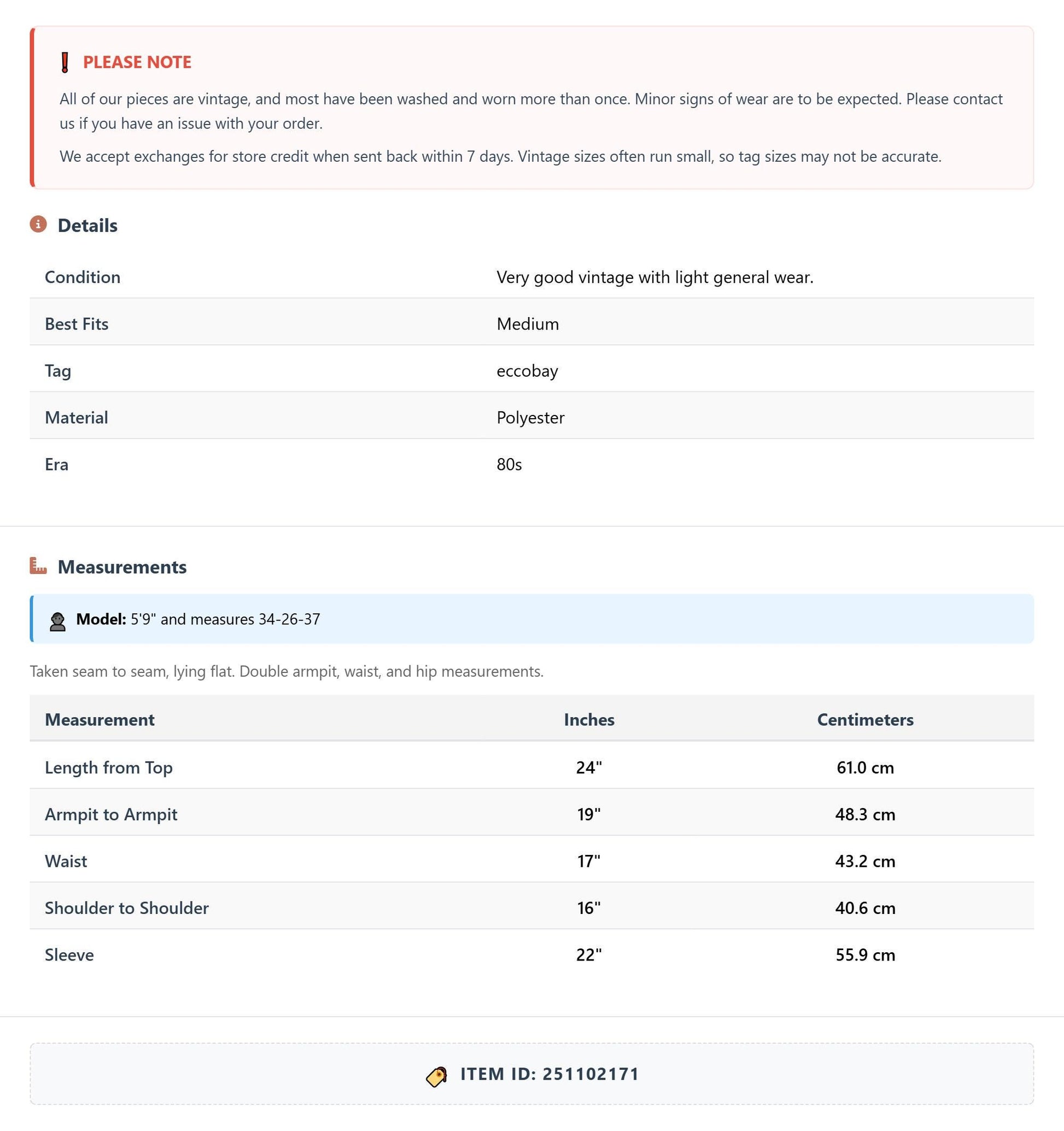The image size is (1064, 1131).
Task: Click the Measurements ruler icon
Action: (x=38, y=565)
